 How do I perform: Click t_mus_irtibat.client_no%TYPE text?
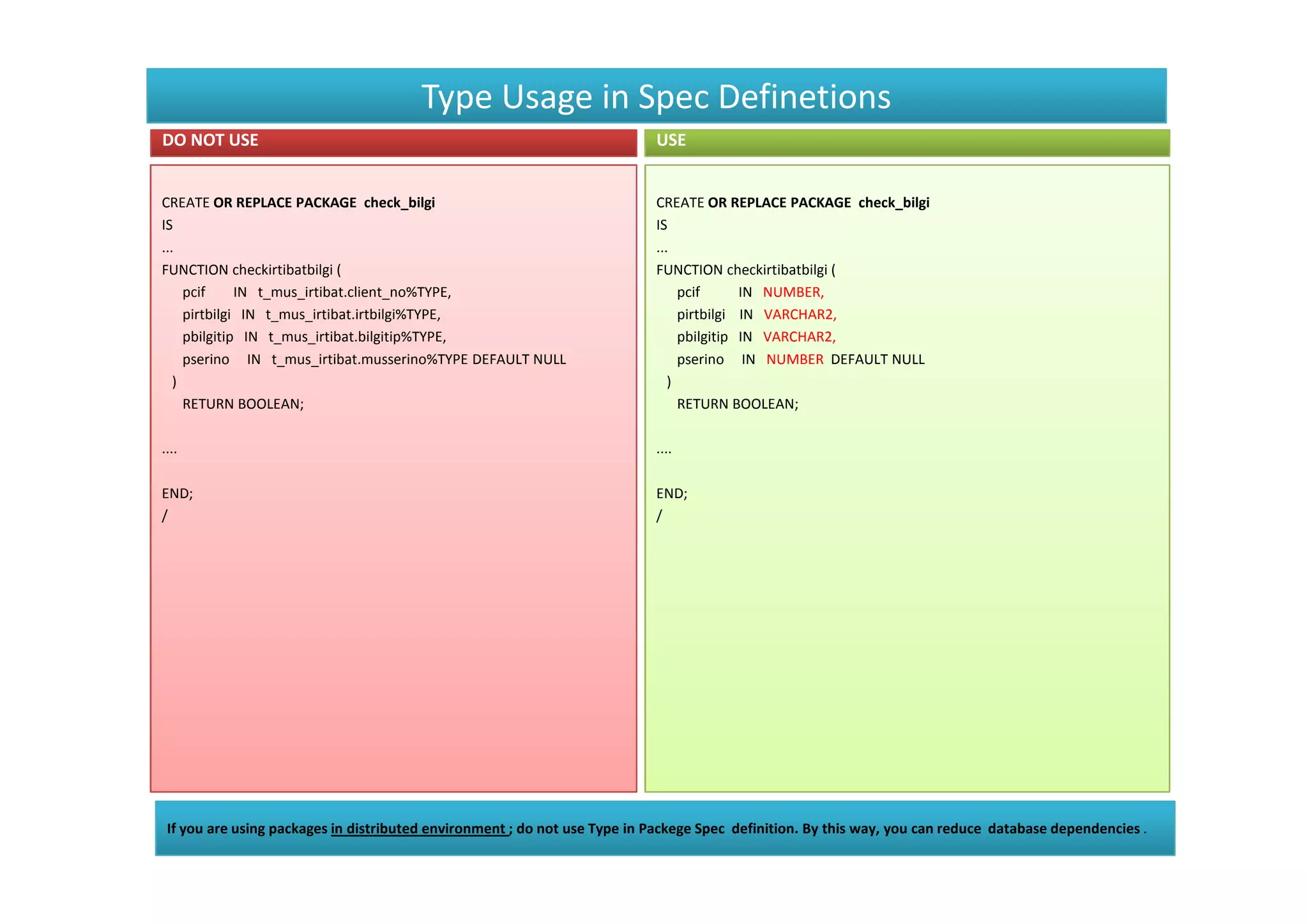coord(354,292)
